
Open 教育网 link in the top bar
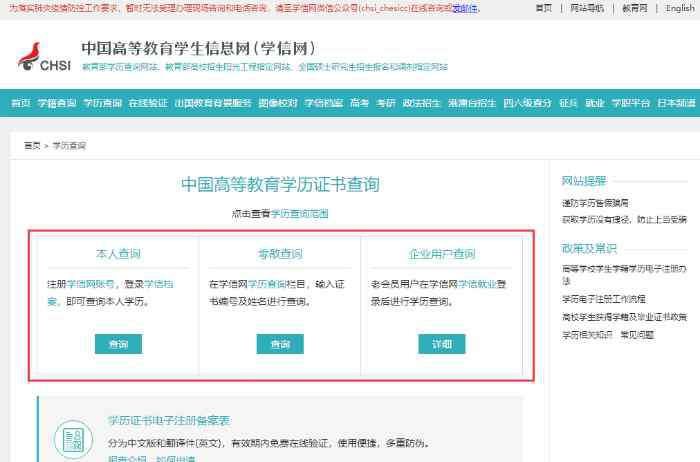pyautogui.click(x=635, y=8)
